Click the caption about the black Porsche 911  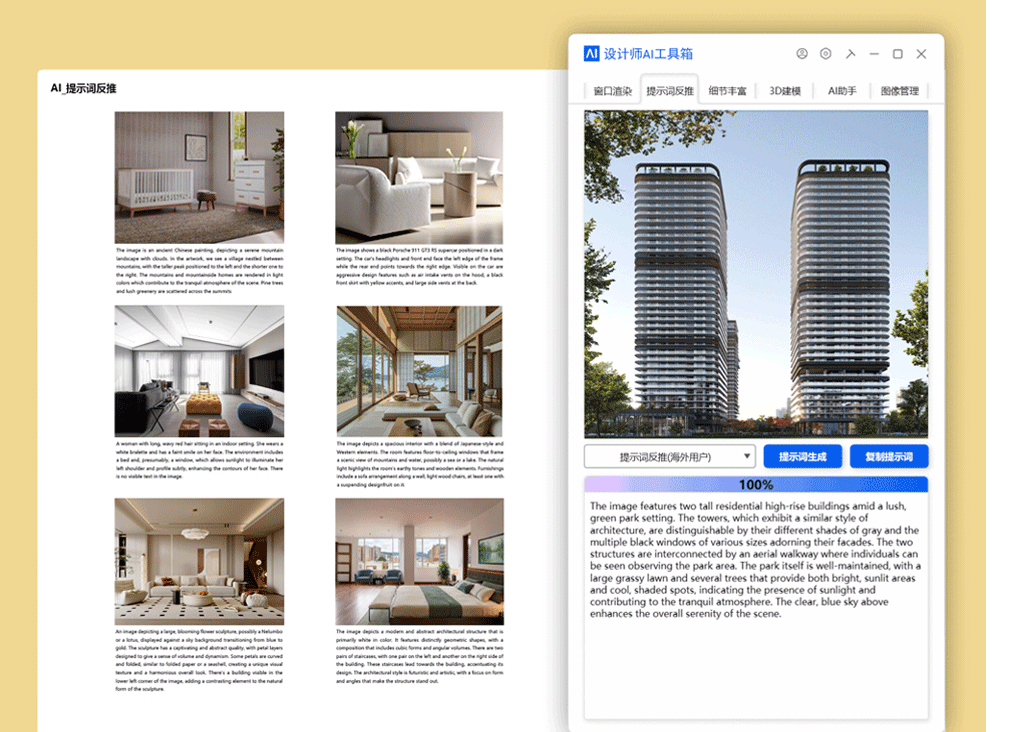[419, 266]
